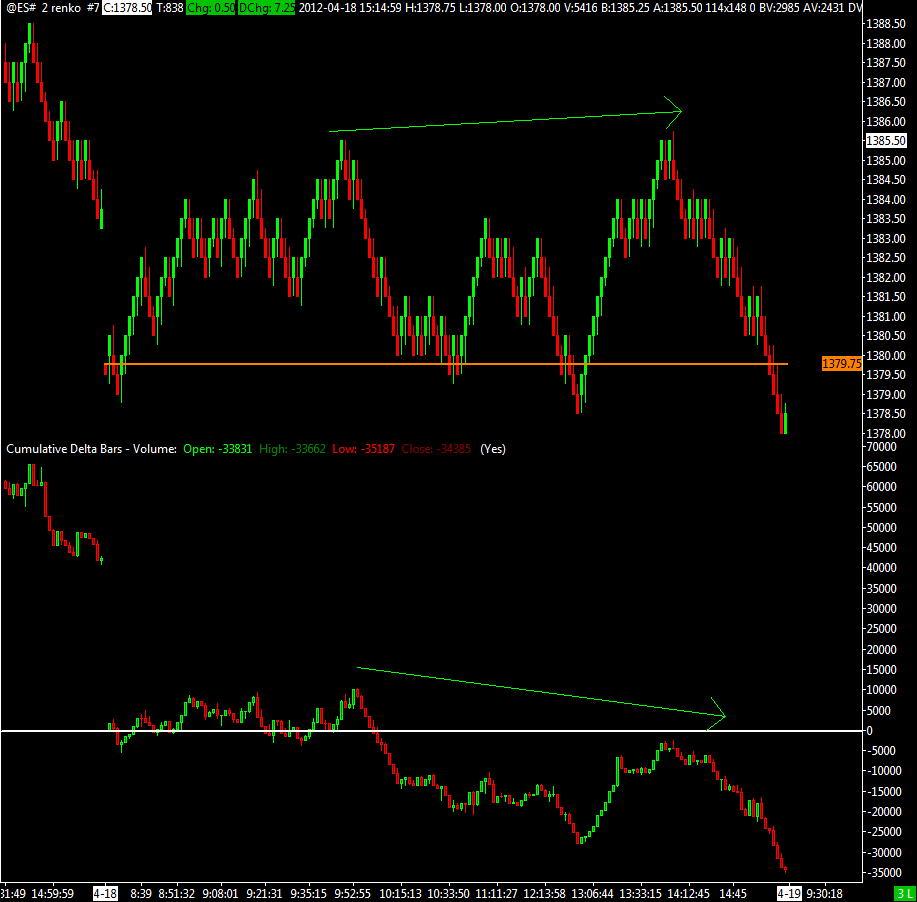Click the 9:30:18 time axis label
This screenshot has height=902, width=917.
coord(825,894)
